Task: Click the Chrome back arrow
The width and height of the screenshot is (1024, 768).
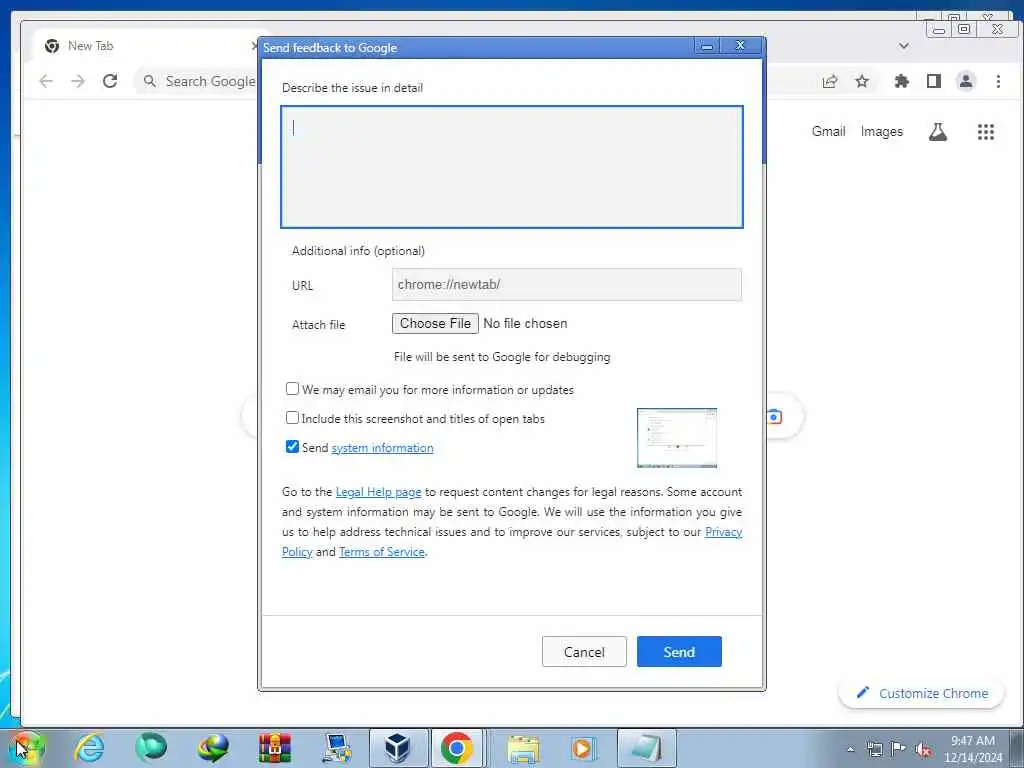Action: [x=46, y=81]
